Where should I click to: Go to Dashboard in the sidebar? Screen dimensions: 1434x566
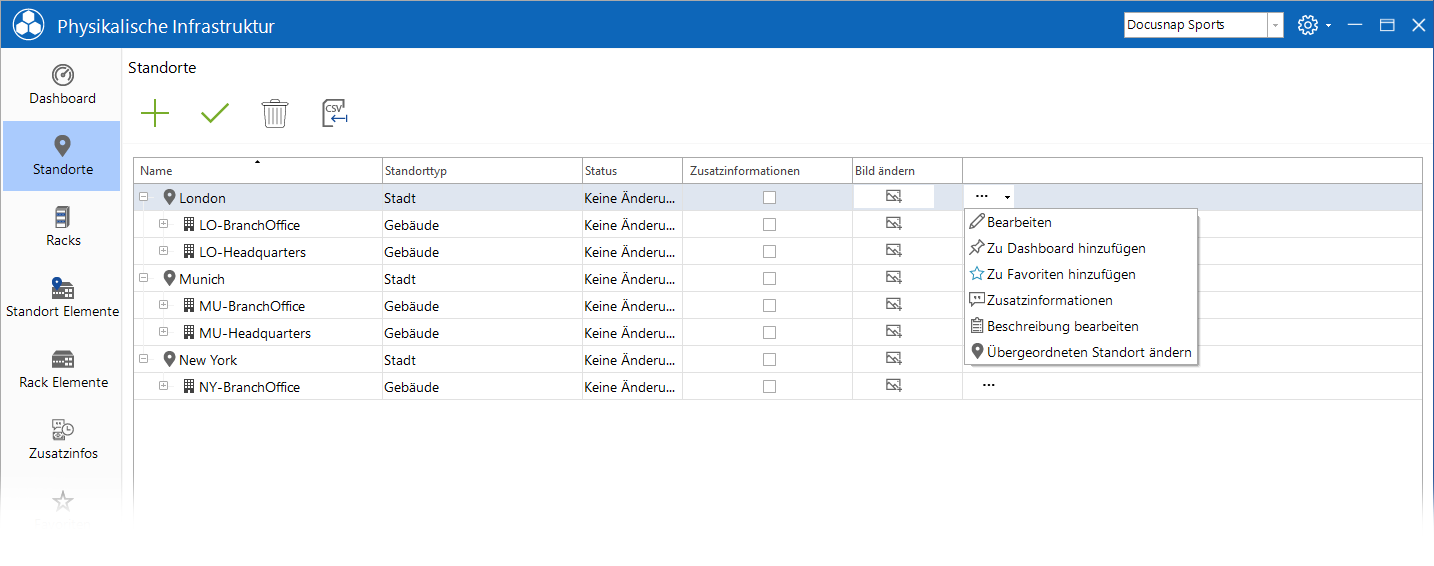[x=62, y=84]
